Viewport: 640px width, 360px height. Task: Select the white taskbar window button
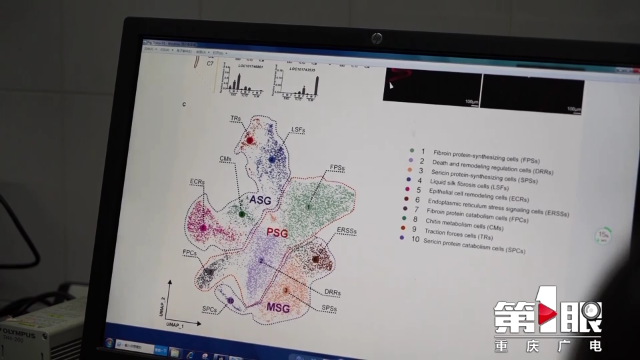coord(135,346)
